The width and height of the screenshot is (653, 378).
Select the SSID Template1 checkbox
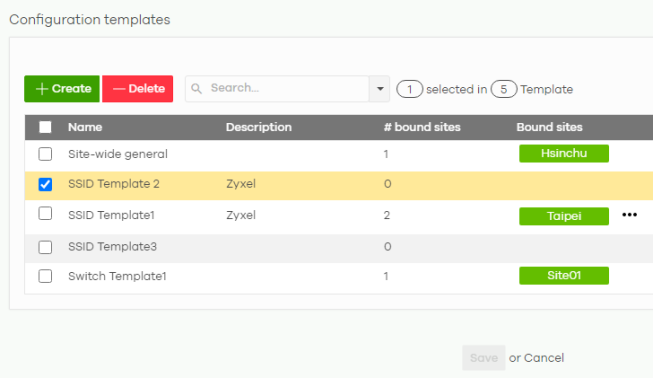[45, 214]
